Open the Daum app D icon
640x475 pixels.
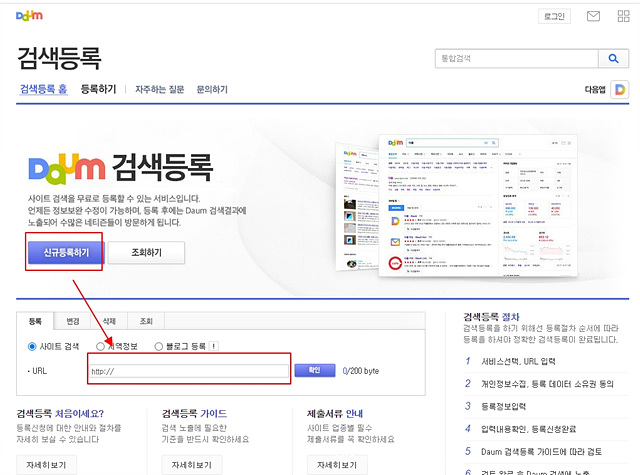[620, 89]
